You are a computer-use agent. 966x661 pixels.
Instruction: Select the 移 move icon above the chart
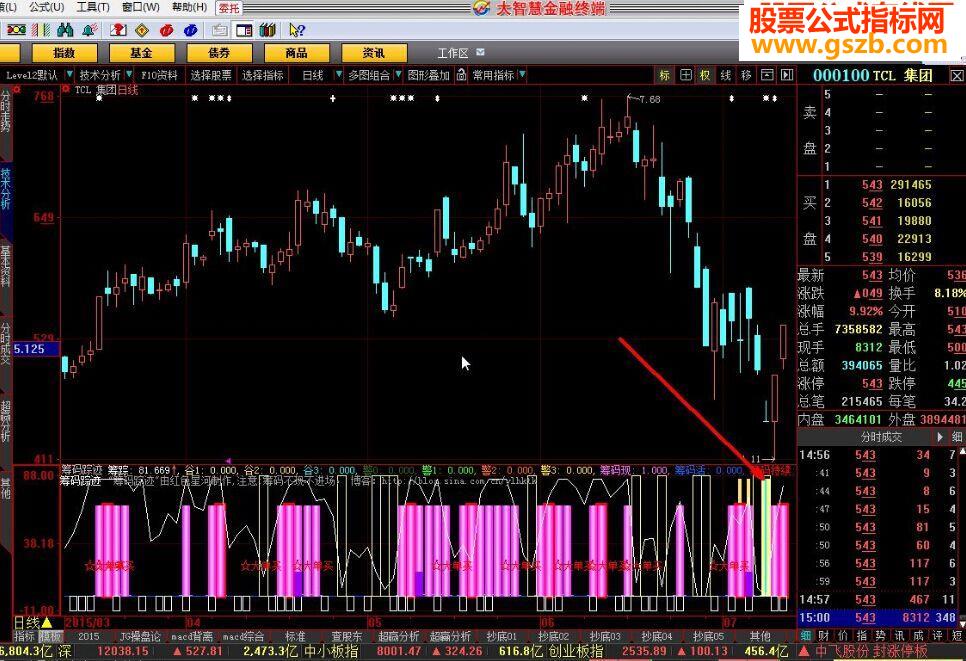745,74
